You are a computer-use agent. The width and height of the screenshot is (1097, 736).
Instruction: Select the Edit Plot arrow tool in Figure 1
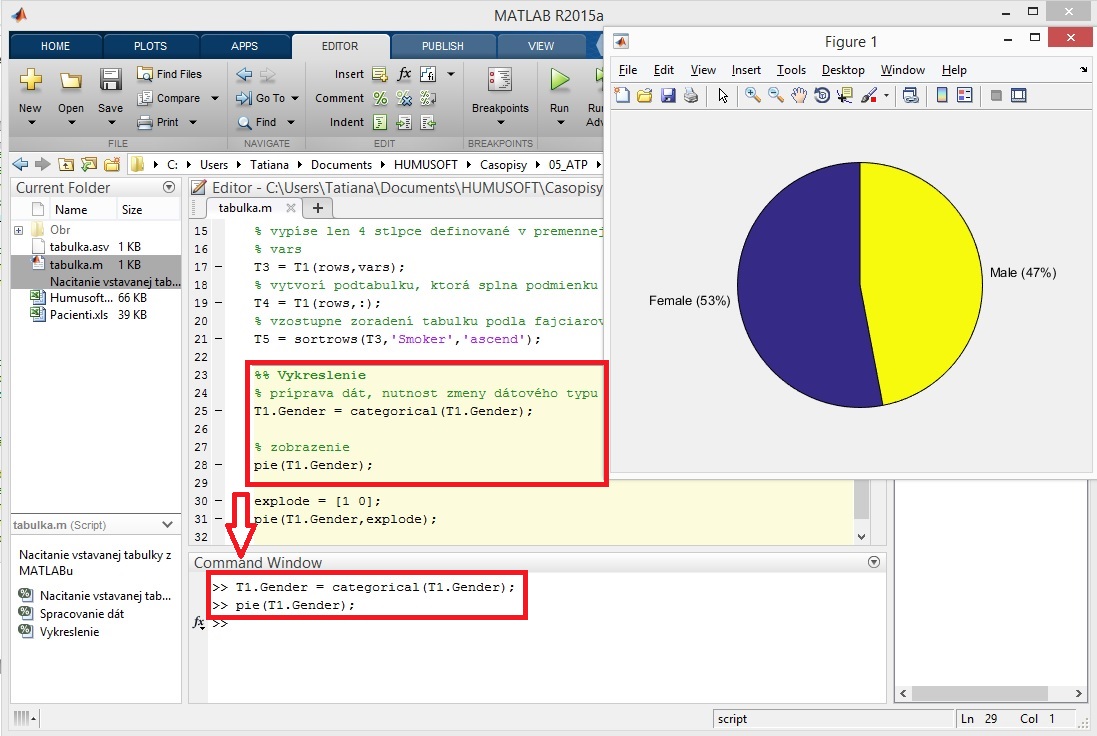click(723, 95)
